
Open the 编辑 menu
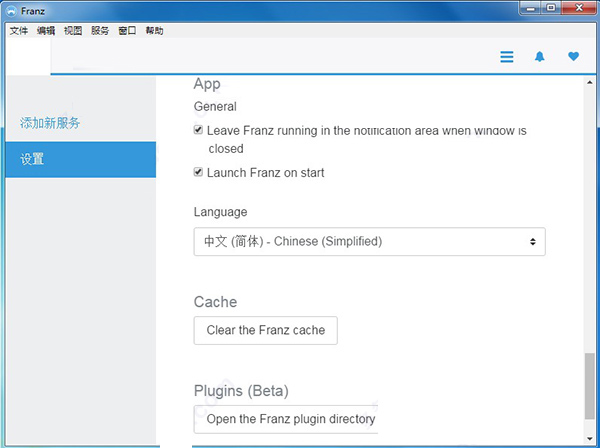point(46,31)
